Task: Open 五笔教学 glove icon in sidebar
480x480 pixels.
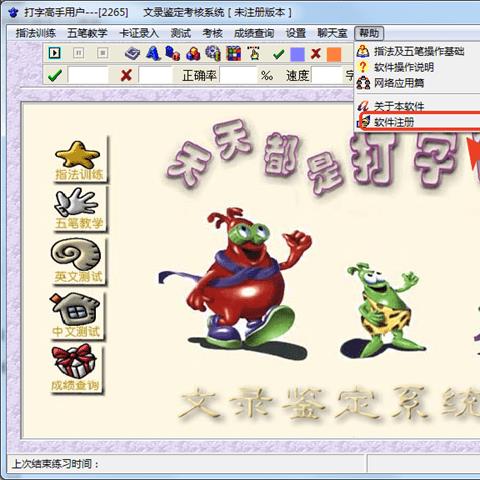Action: pos(79,209)
